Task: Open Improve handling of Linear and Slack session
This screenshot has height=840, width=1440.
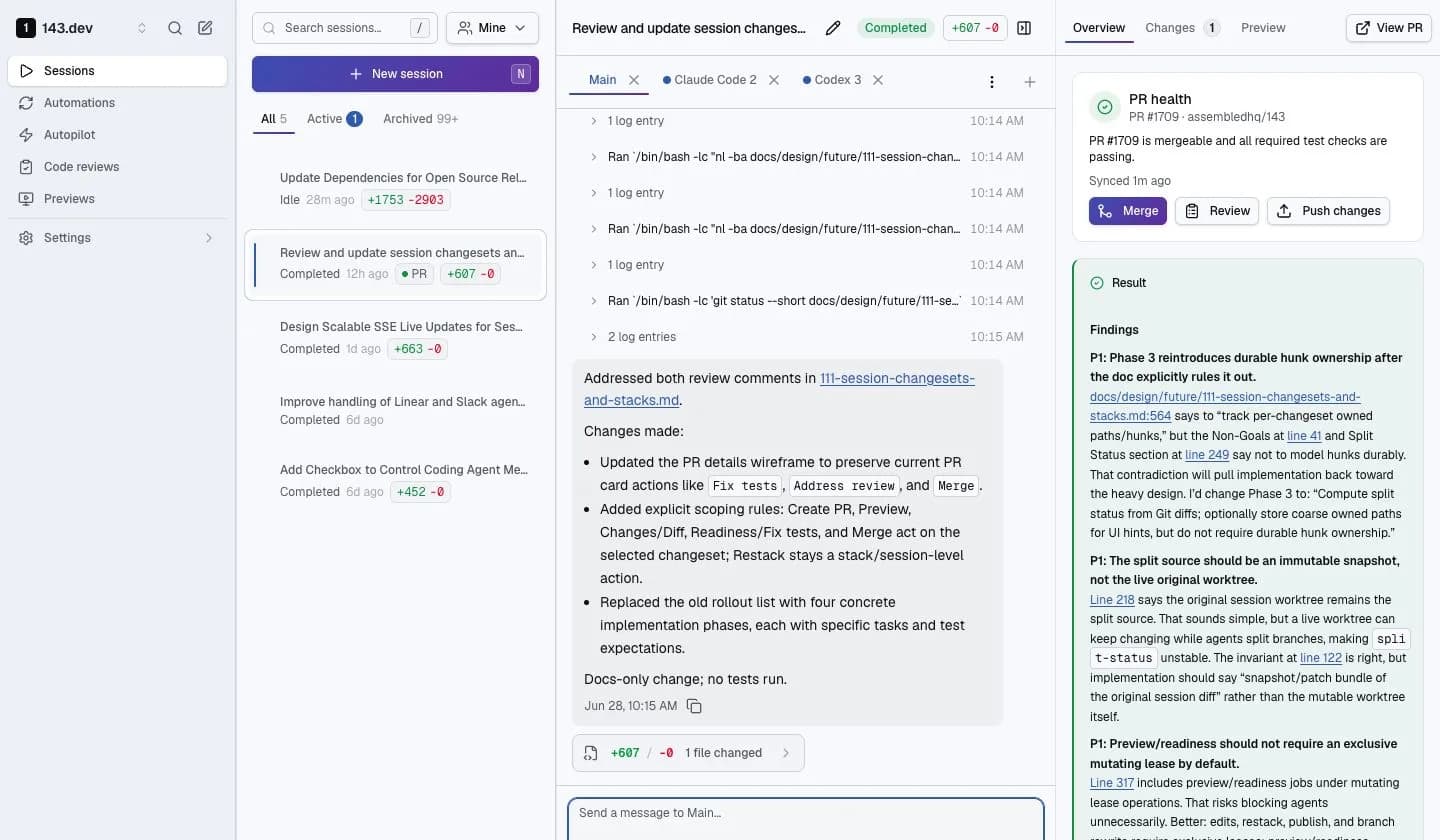Action: pyautogui.click(x=395, y=410)
